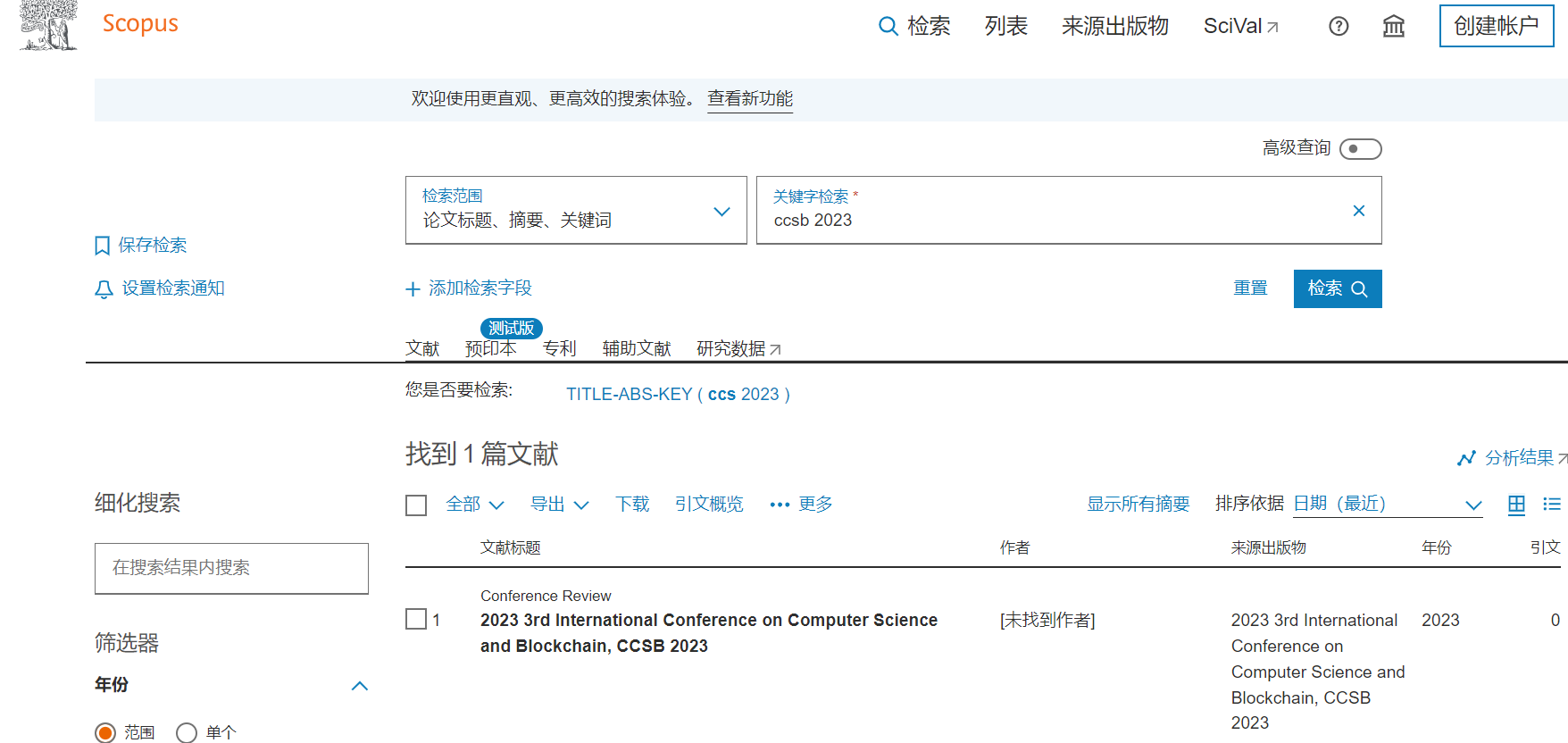Viewport: 1568px width, 743px height.
Task: Click the 引文 column header
Action: (1546, 547)
